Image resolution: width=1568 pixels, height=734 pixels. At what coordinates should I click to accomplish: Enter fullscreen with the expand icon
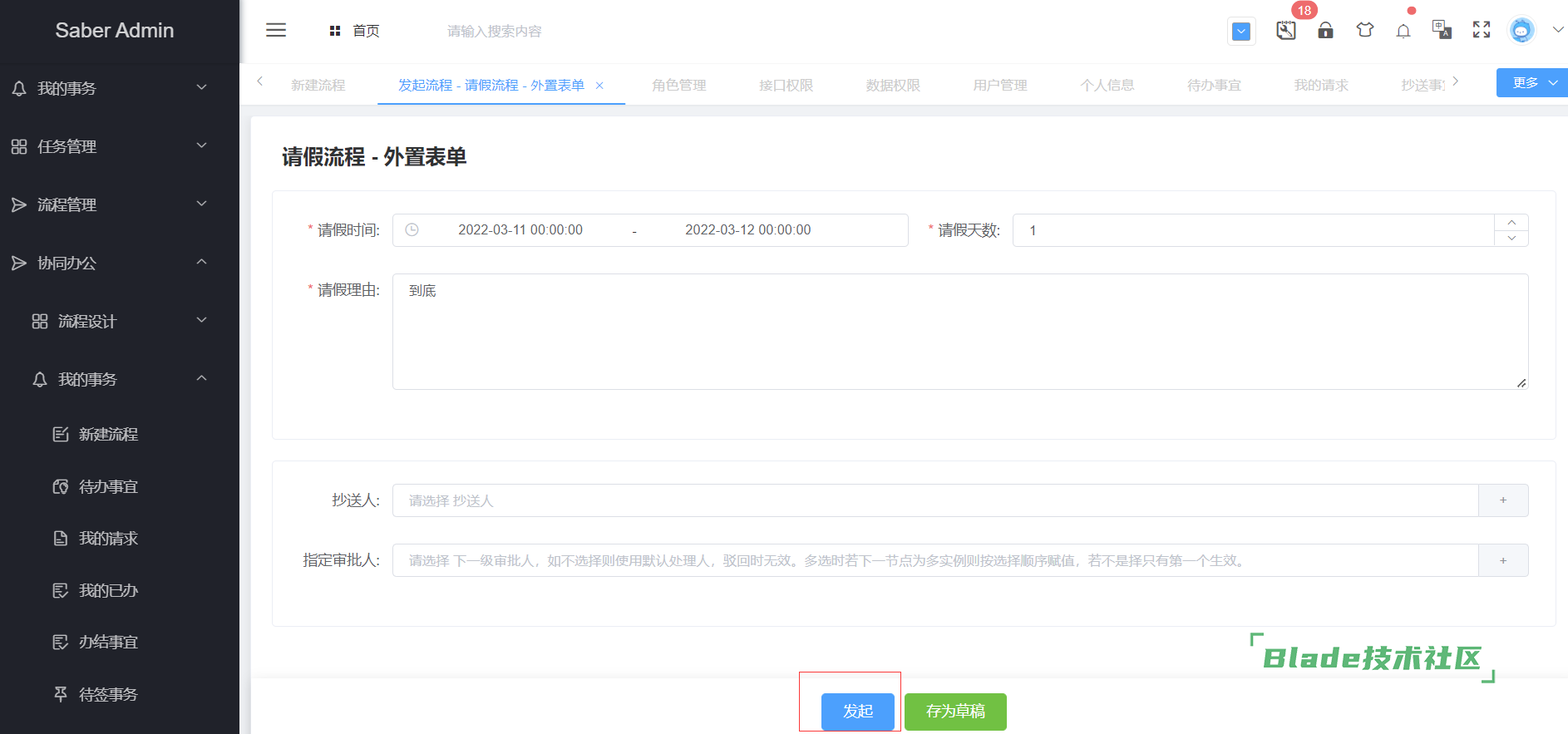[1482, 30]
